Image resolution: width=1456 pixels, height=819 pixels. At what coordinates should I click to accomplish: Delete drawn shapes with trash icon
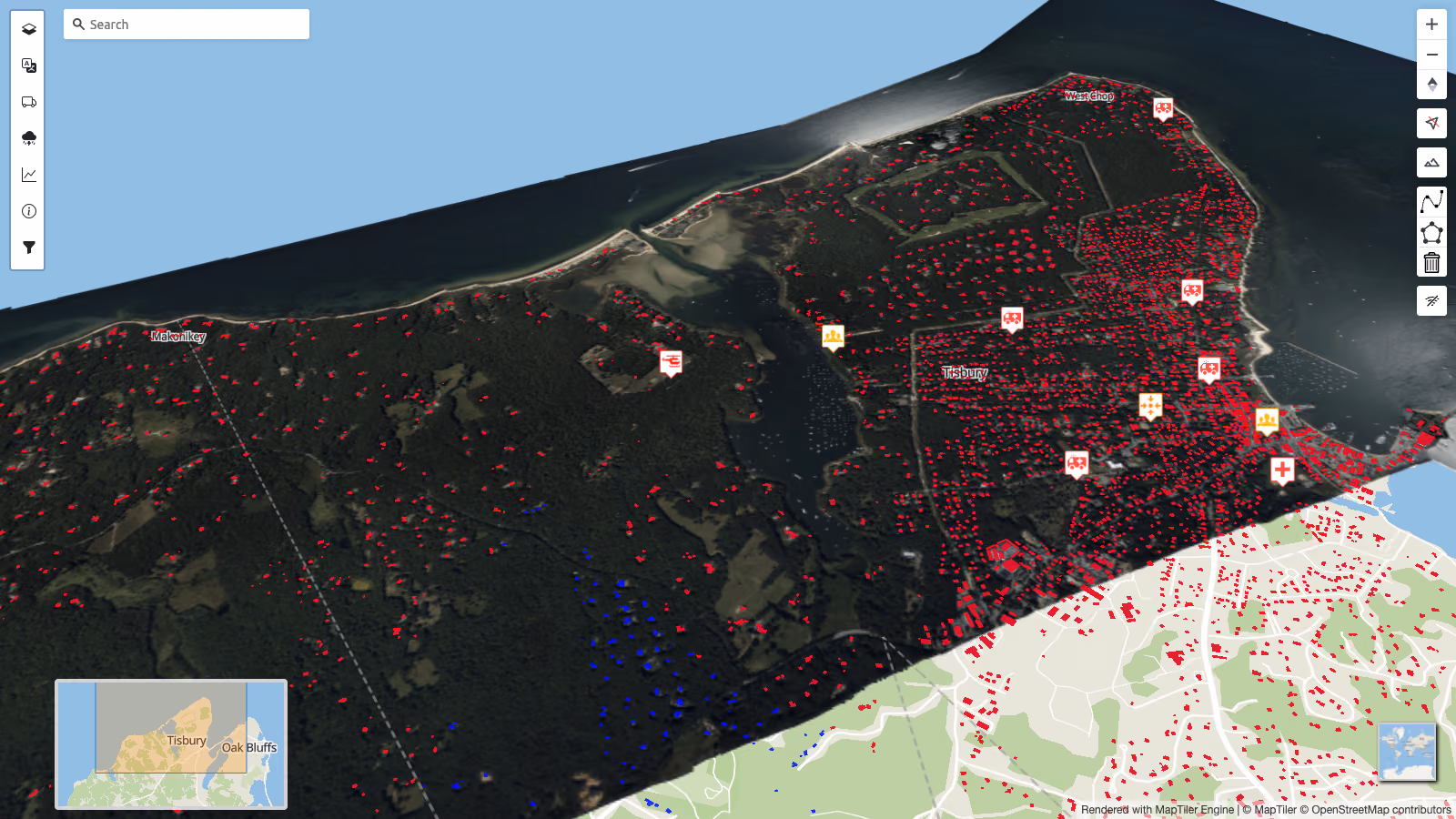(x=1432, y=263)
